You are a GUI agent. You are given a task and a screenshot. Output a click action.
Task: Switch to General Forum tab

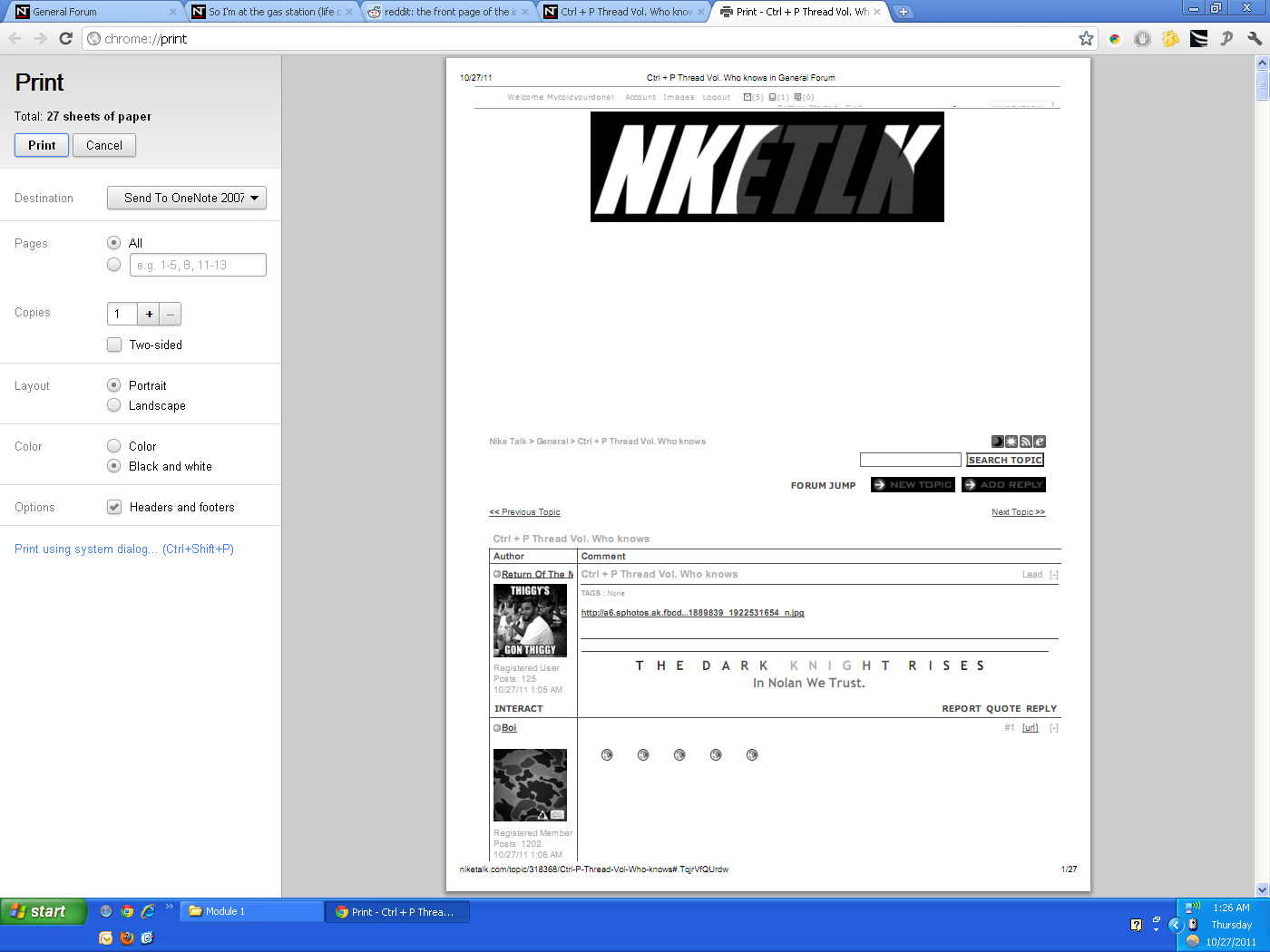(x=91, y=12)
